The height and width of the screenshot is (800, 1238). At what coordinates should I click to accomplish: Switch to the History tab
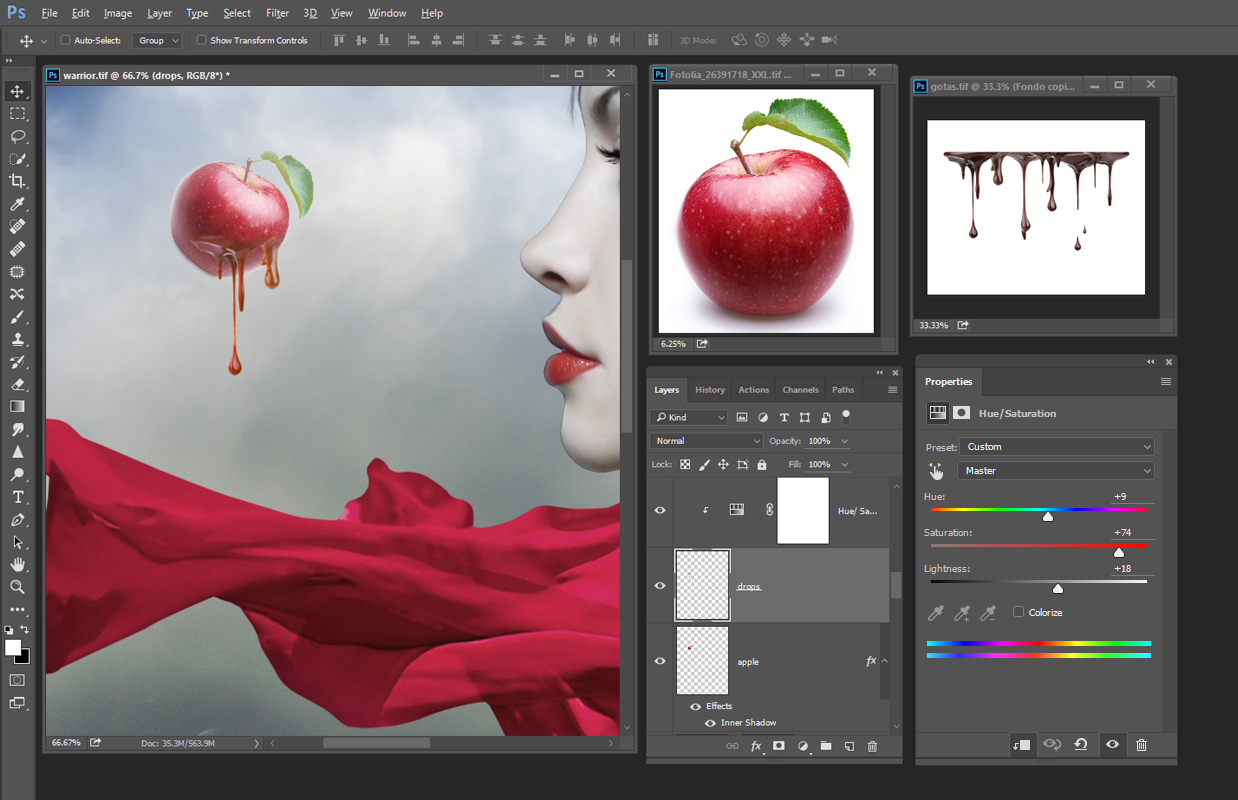click(710, 390)
